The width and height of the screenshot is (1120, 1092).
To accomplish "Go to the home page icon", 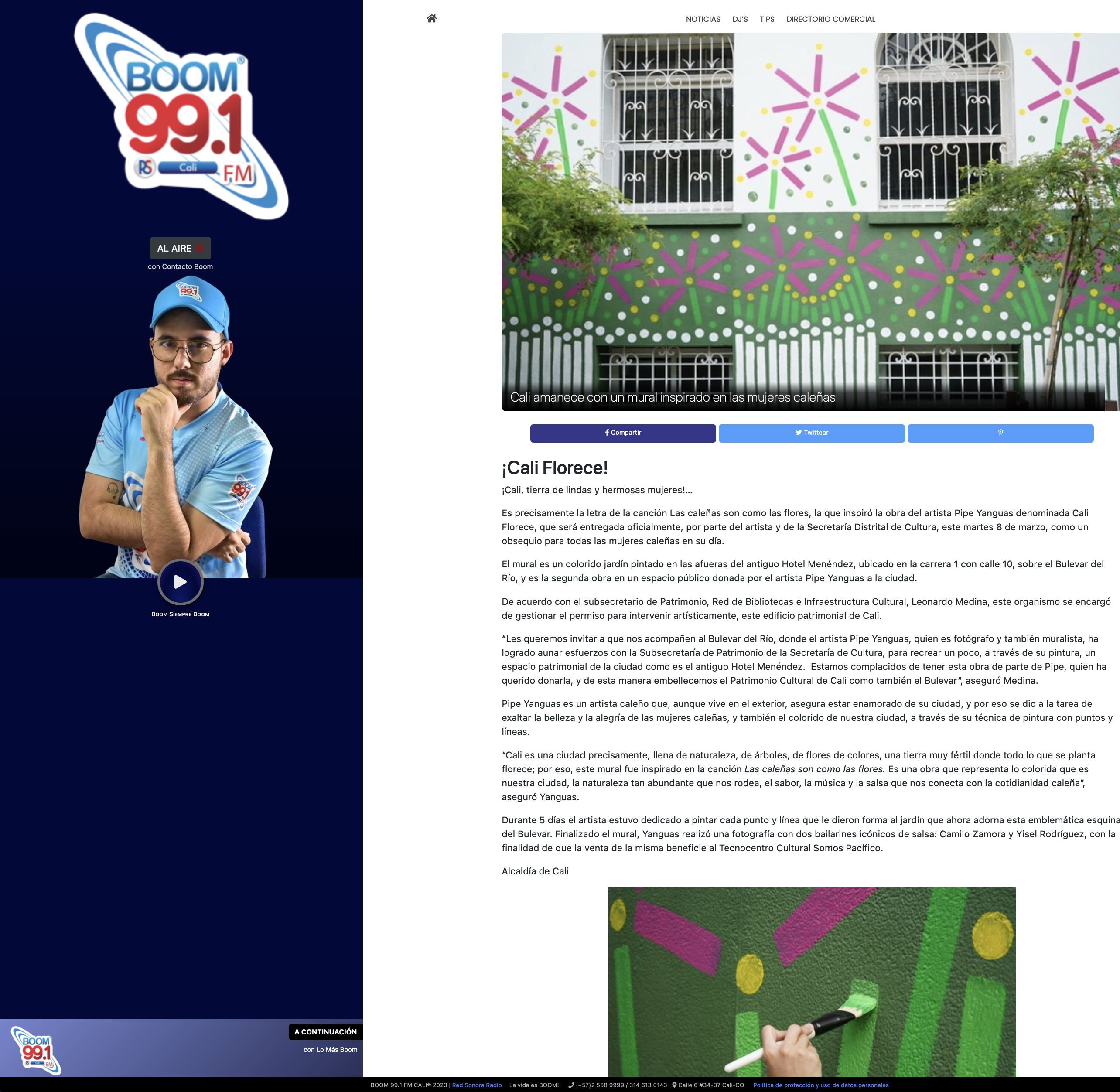I will (x=432, y=18).
